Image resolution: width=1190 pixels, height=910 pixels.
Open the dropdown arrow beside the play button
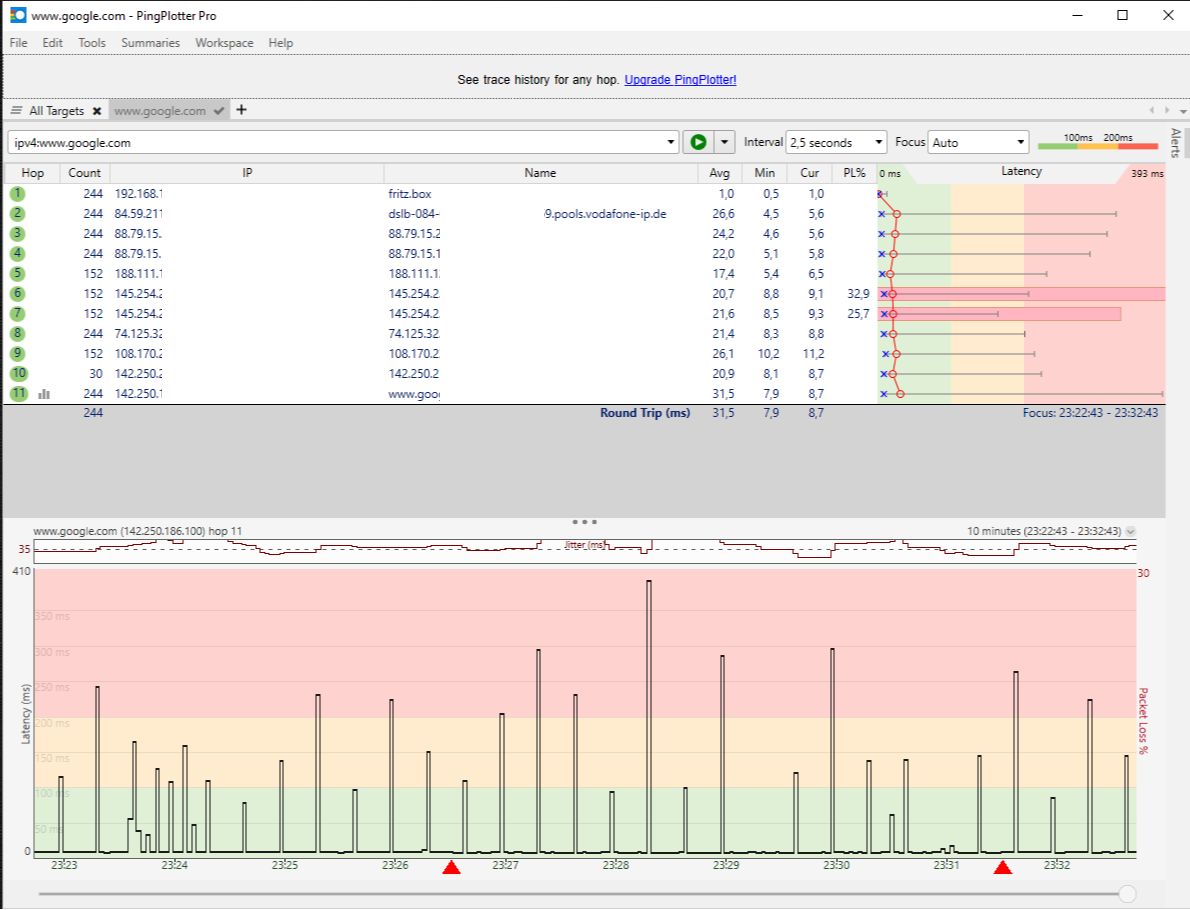[725, 142]
